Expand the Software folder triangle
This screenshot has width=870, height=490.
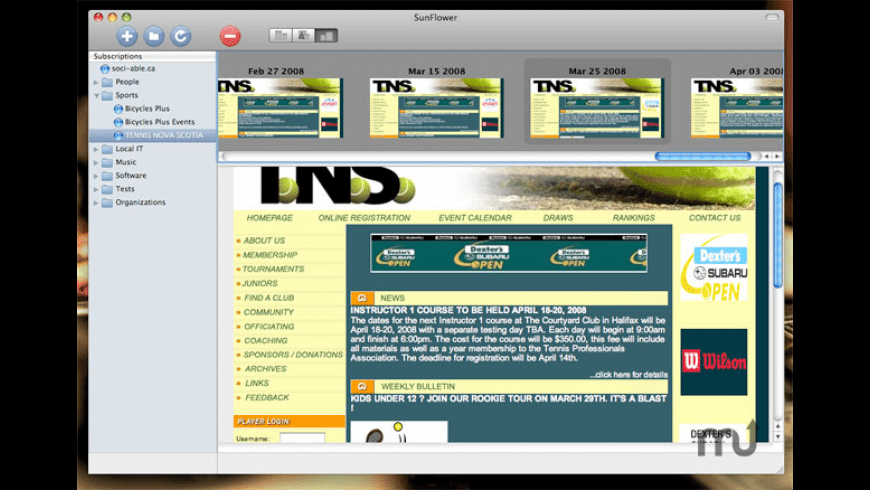(96, 175)
